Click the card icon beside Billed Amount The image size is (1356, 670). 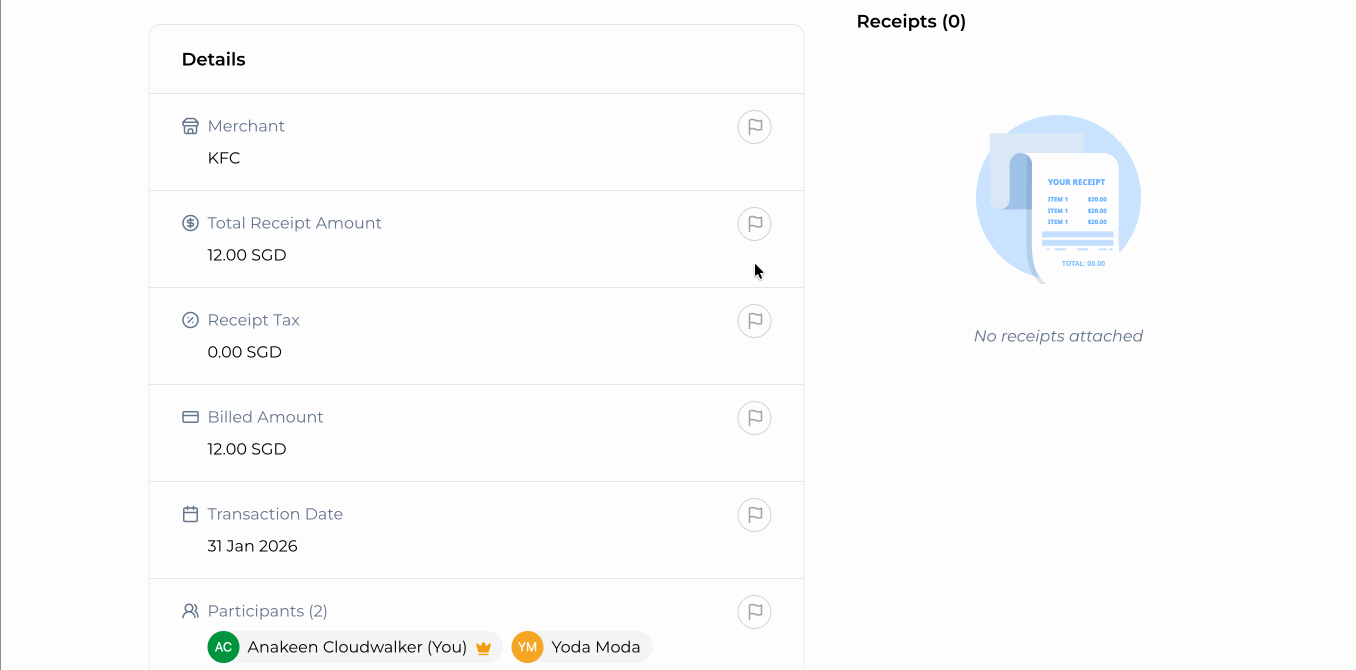(x=190, y=417)
